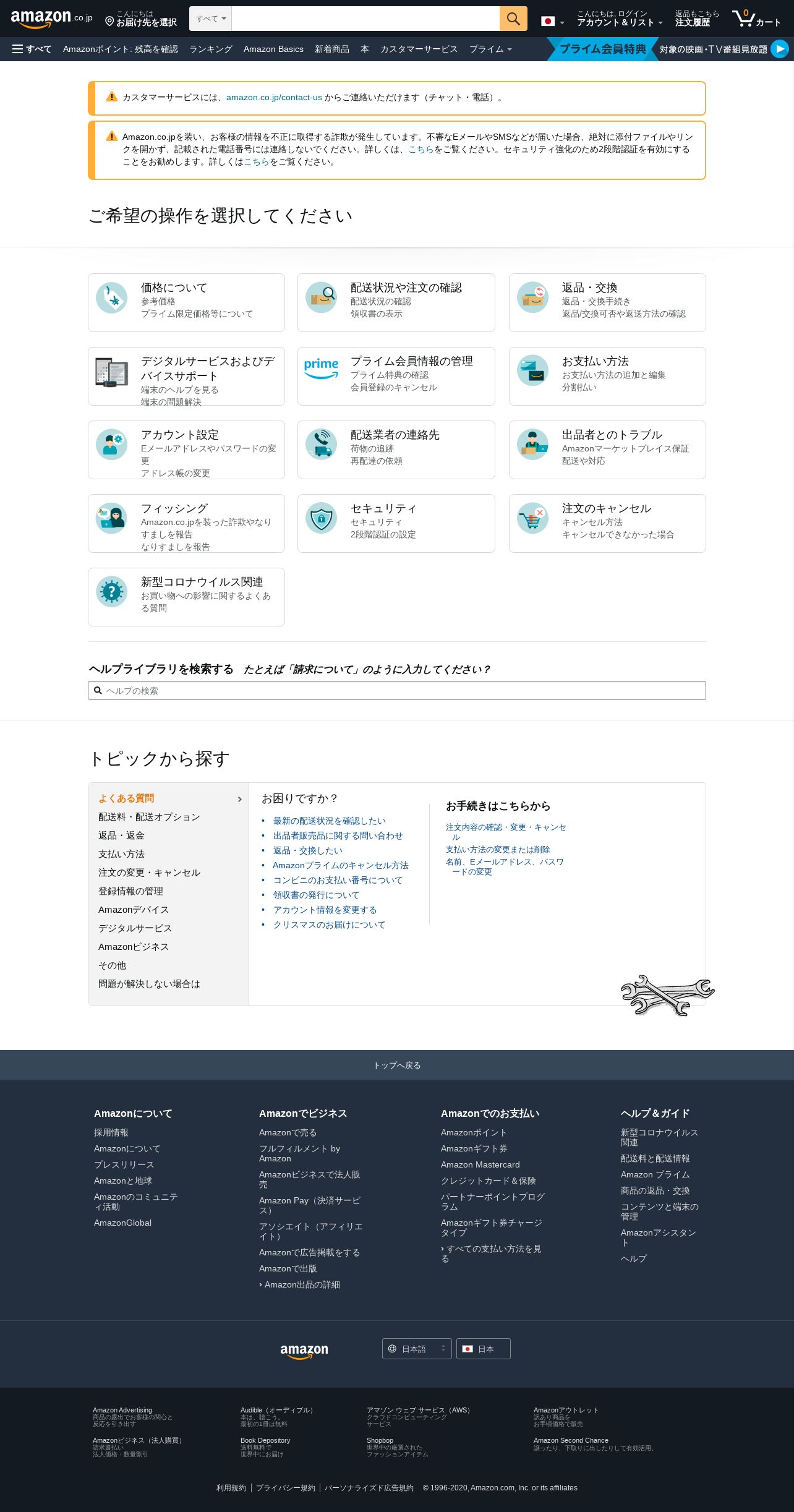The height and width of the screenshot is (1512, 794).
Task: Select 新着商品 in navigation bar
Action: (332, 49)
